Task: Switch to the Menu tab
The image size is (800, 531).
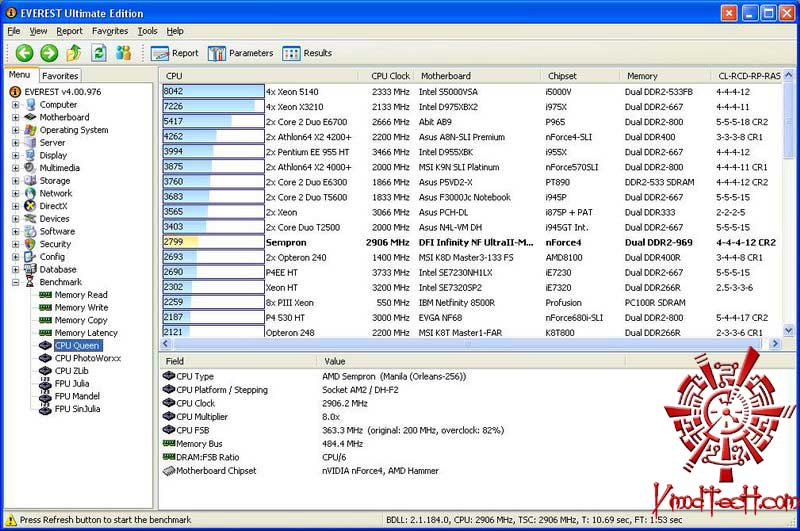Action: pos(19,74)
